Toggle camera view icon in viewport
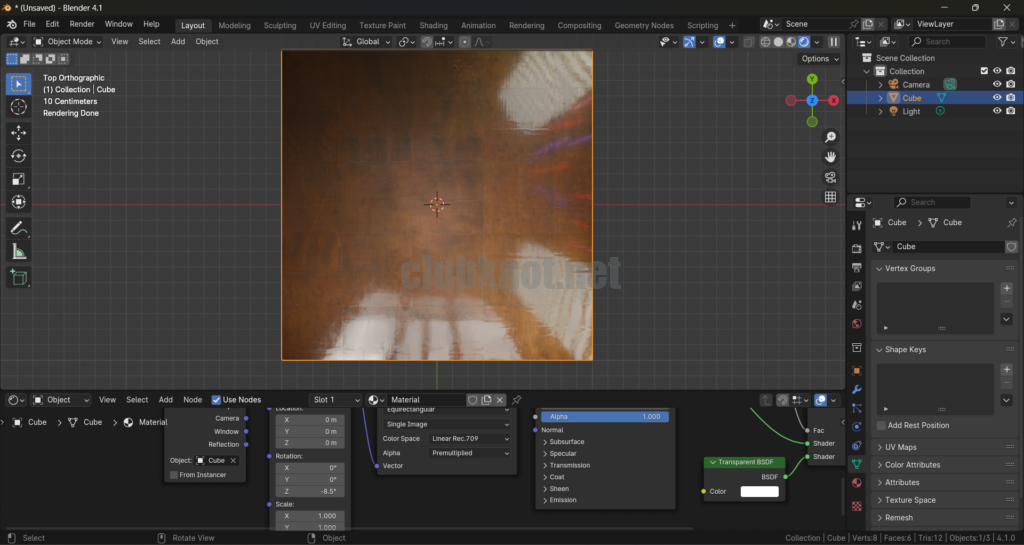Image resolution: width=1024 pixels, height=545 pixels. click(830, 177)
